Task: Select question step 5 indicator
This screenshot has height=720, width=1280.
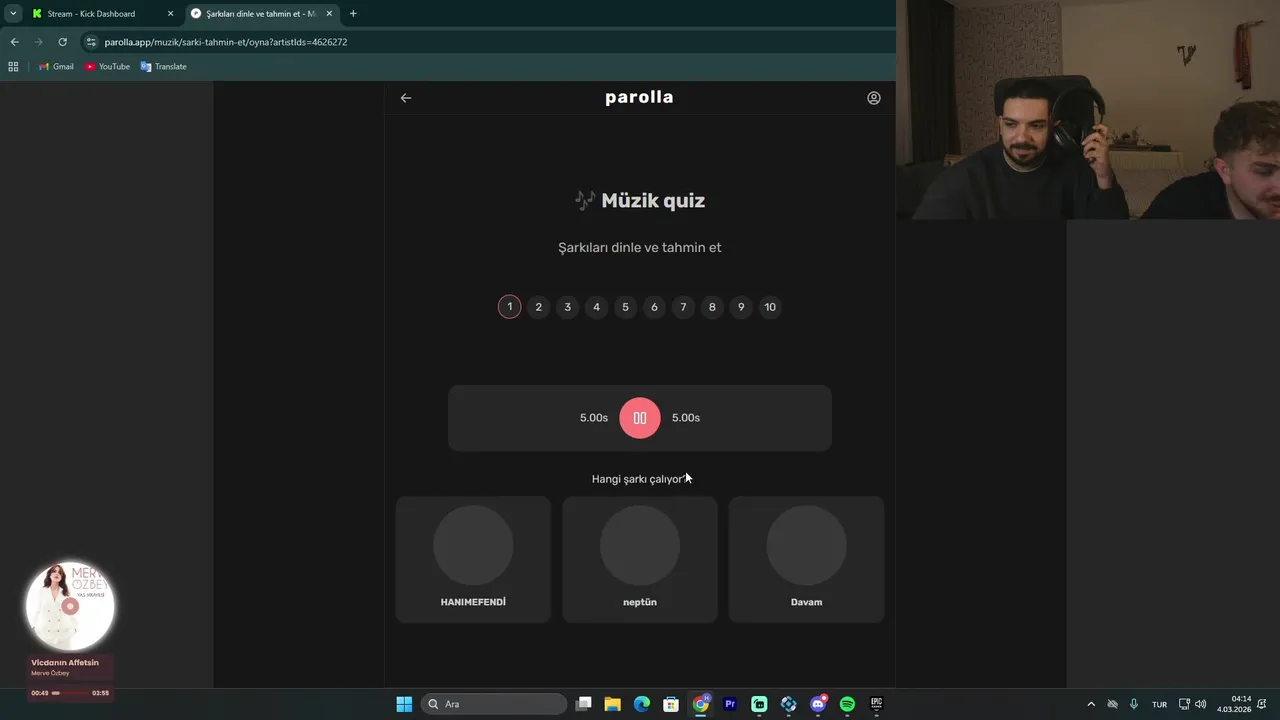Action: click(625, 307)
